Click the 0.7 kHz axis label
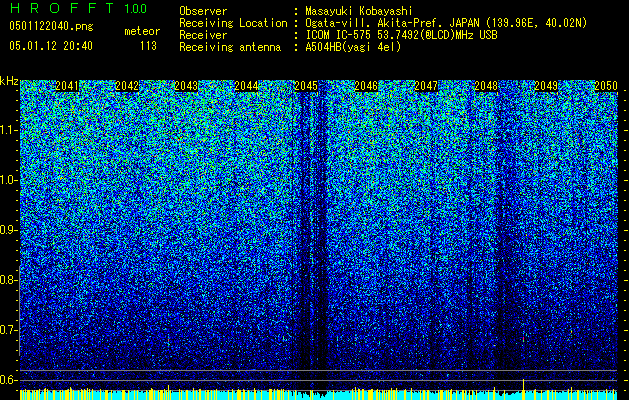The width and height of the screenshot is (629, 400). 9,330
